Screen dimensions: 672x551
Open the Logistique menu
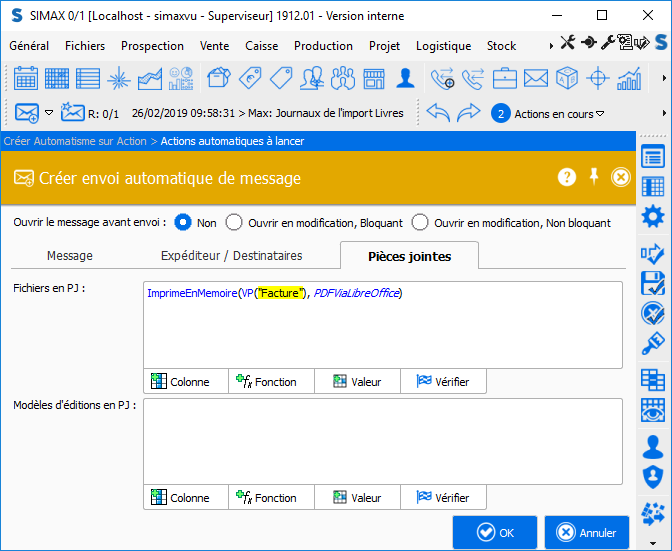click(x=443, y=46)
